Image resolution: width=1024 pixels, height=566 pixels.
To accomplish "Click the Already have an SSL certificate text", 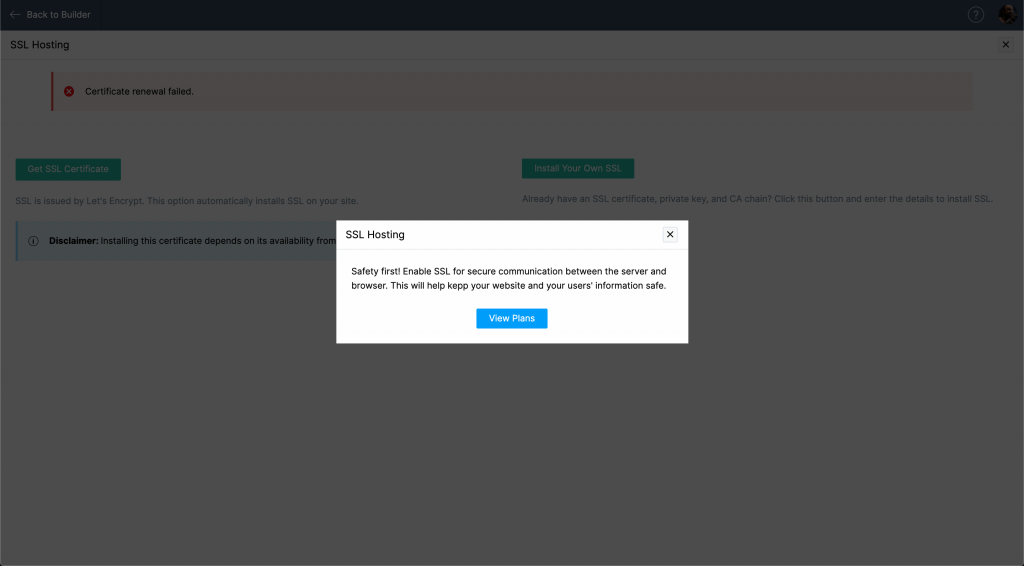I will [756, 199].
